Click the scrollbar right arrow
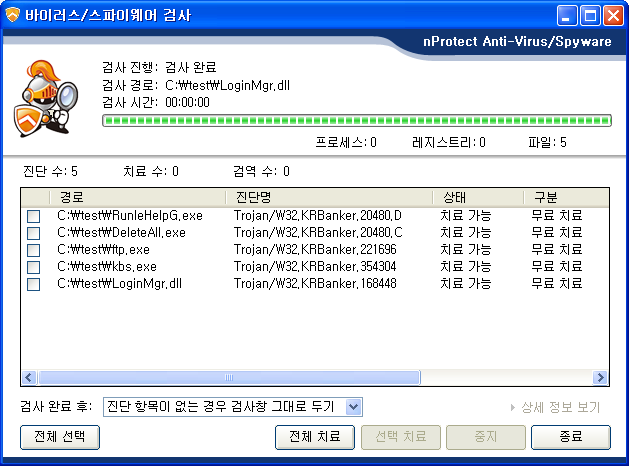629x466 pixels. 601,377
